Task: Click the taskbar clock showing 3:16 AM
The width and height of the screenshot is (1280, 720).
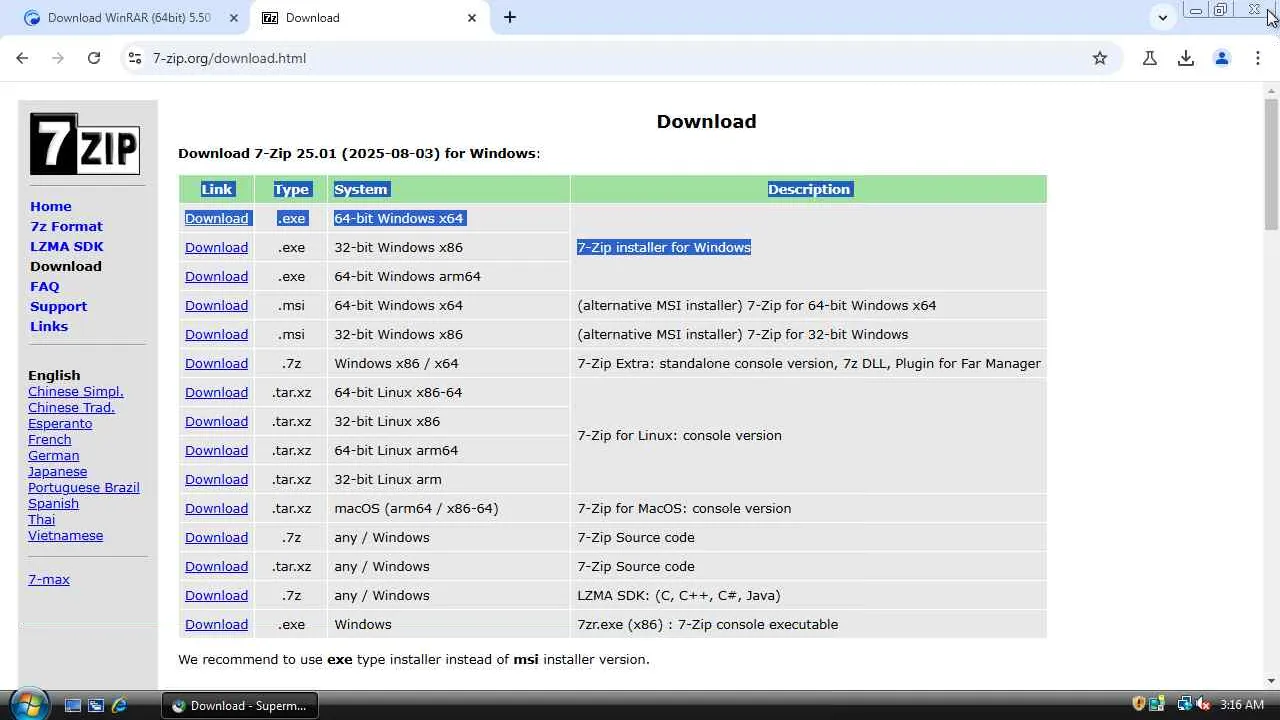Action: (1242, 705)
